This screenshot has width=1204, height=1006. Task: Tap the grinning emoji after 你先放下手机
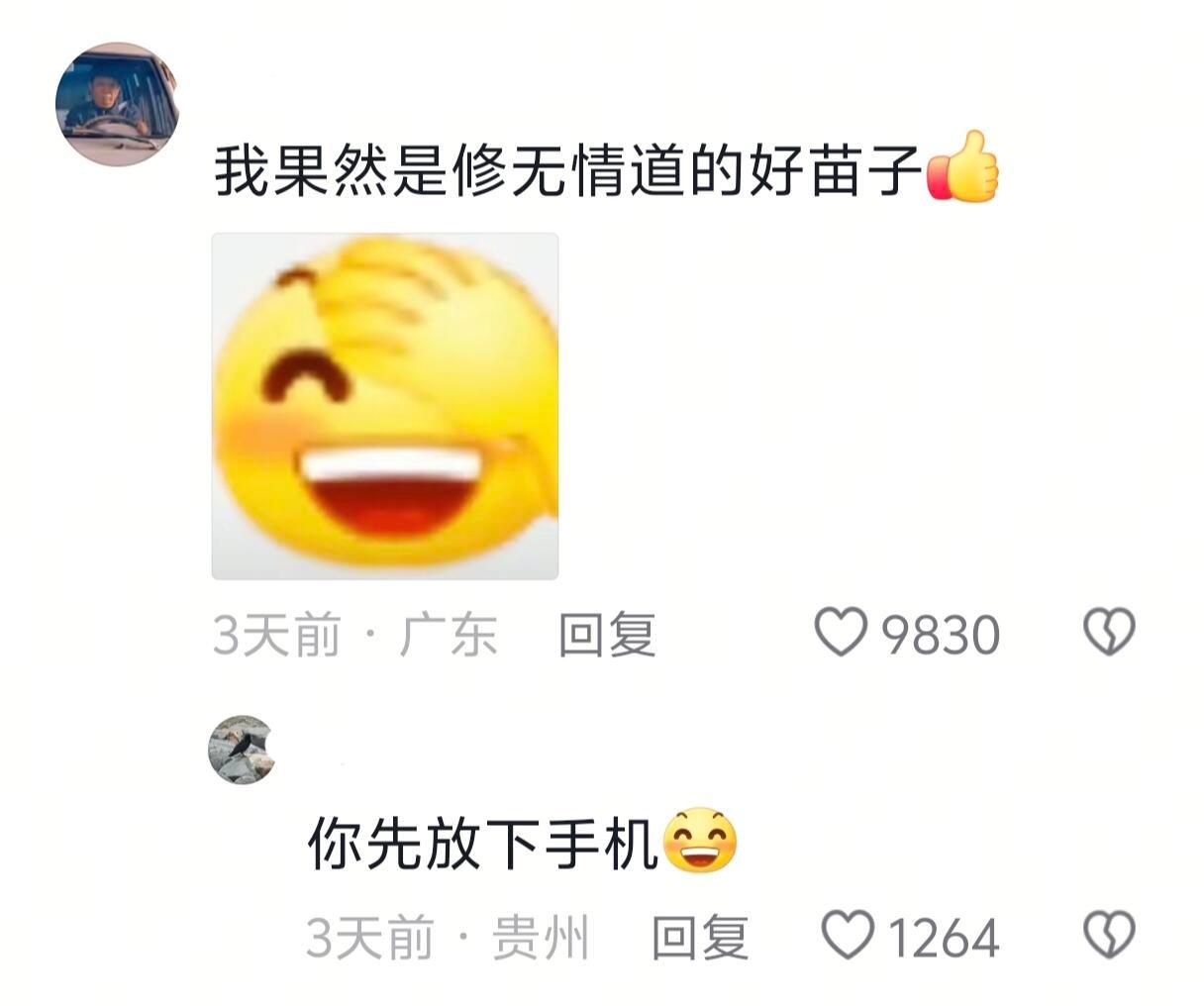(699, 842)
